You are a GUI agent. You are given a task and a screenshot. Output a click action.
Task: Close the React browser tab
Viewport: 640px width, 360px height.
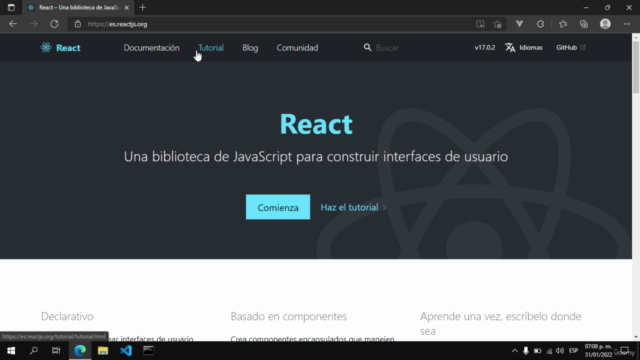tap(127, 7)
